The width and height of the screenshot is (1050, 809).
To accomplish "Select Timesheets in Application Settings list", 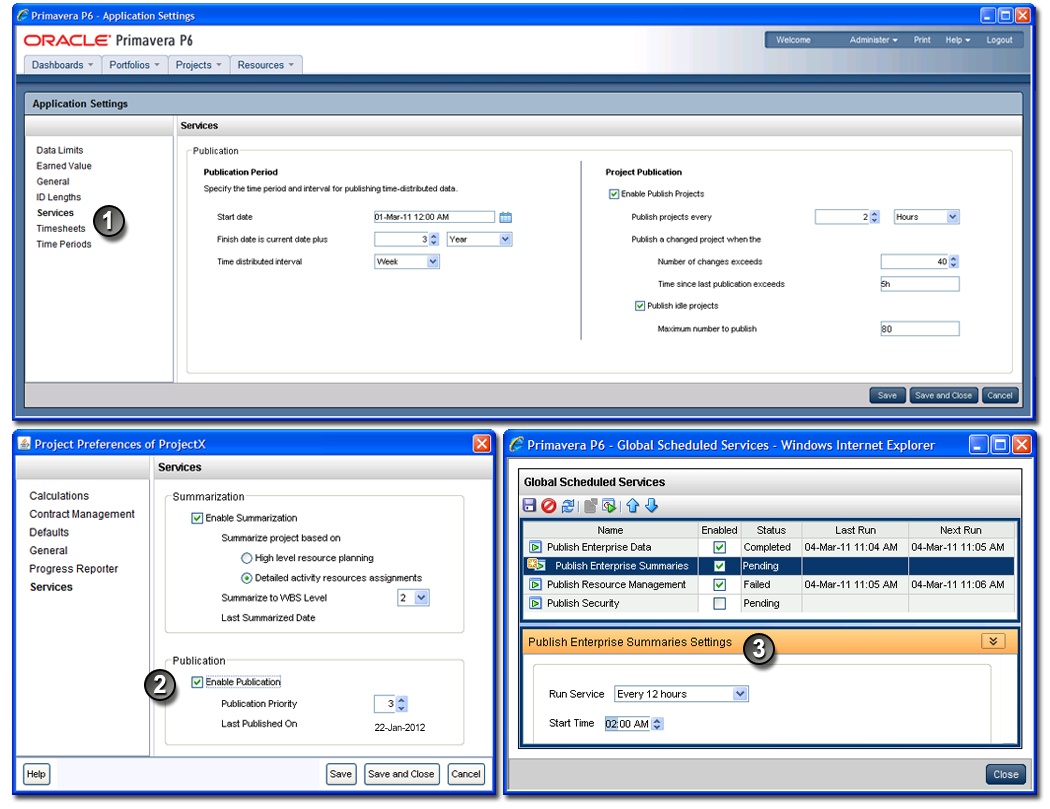I will (61, 228).
